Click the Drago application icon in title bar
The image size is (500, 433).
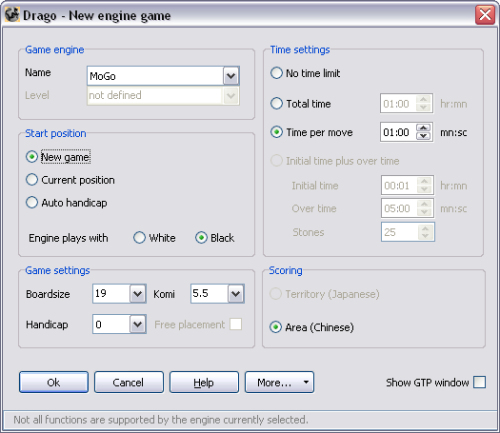pos(12,15)
